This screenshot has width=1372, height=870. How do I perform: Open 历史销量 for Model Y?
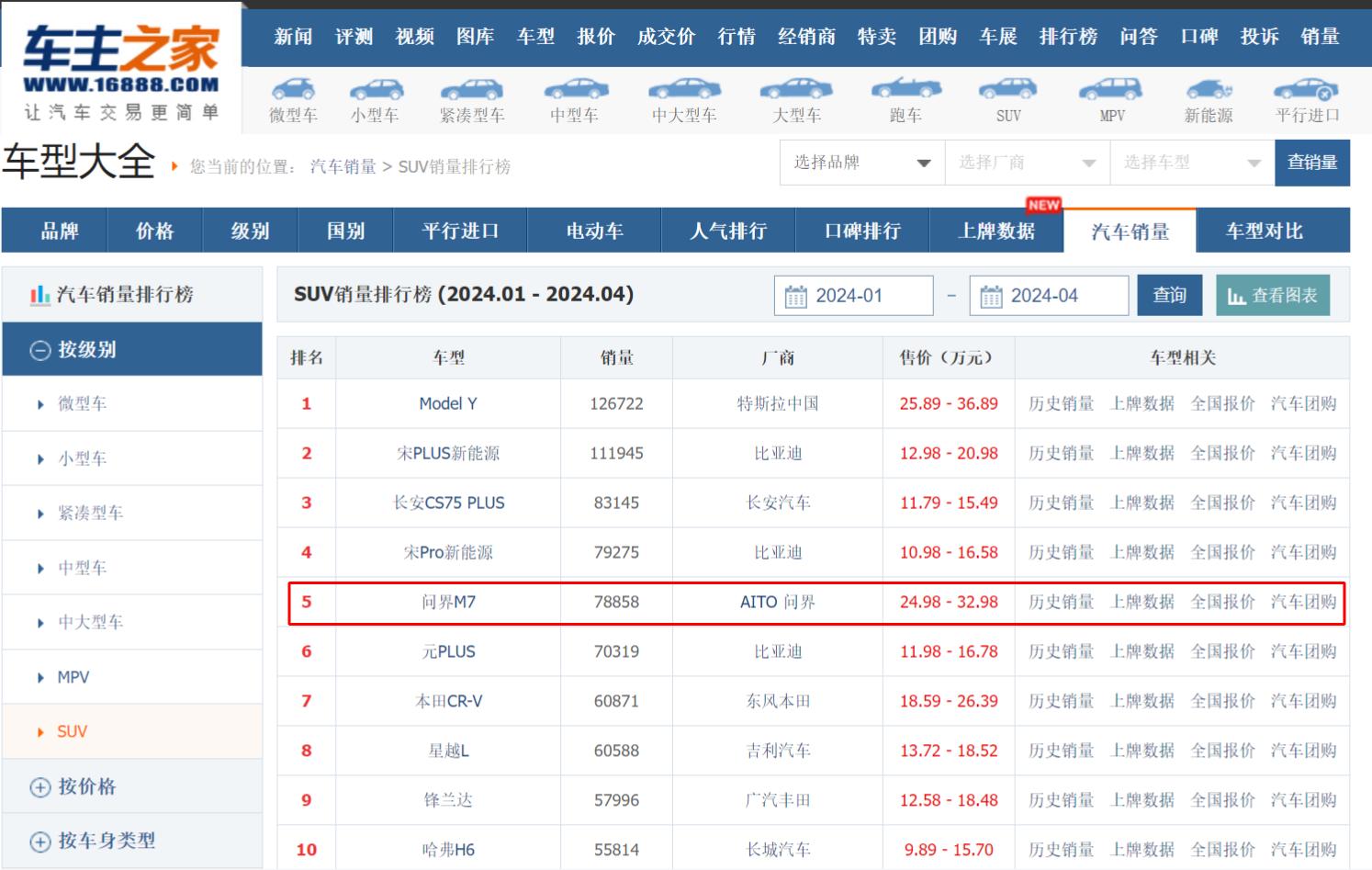[1062, 403]
